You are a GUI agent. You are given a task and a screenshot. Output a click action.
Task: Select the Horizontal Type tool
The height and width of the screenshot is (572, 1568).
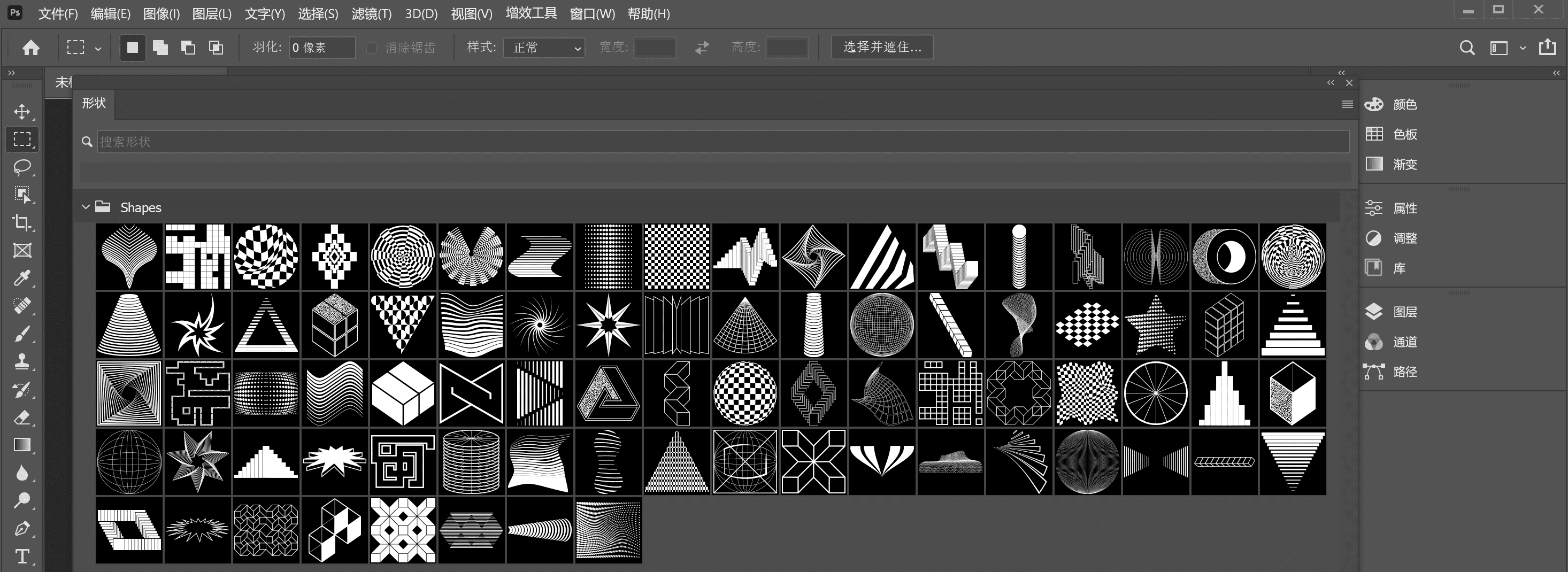pos(22,556)
